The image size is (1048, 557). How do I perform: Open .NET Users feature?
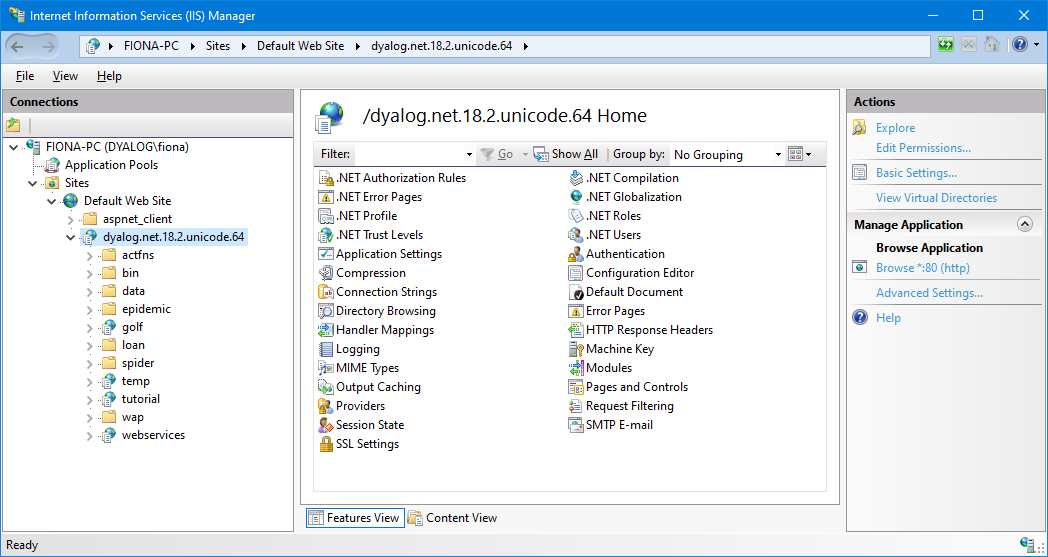(605, 235)
